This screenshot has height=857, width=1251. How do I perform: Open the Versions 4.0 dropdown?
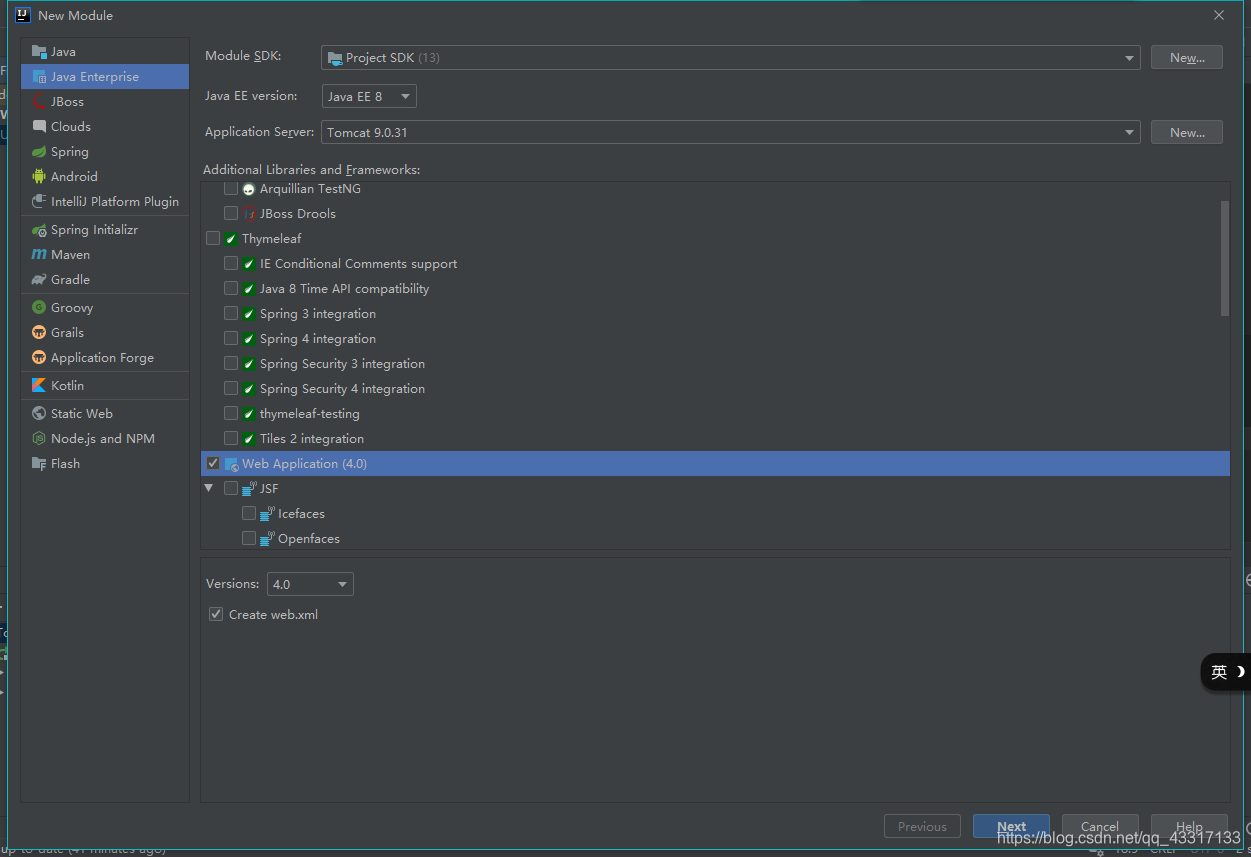pos(310,584)
